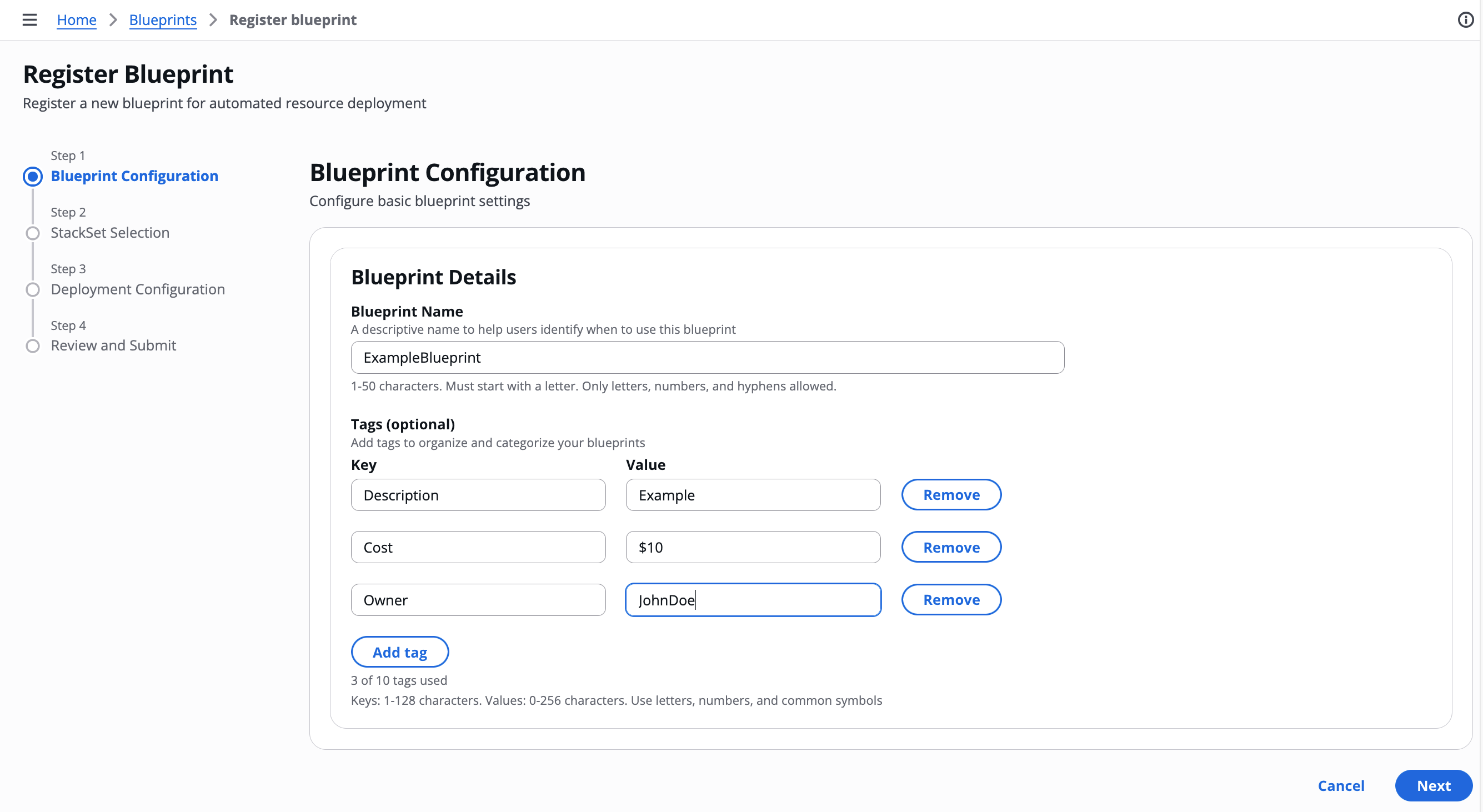This screenshot has height=812, width=1483.
Task: Select the Step 3 Deployment Configuration circle
Action: (x=33, y=289)
